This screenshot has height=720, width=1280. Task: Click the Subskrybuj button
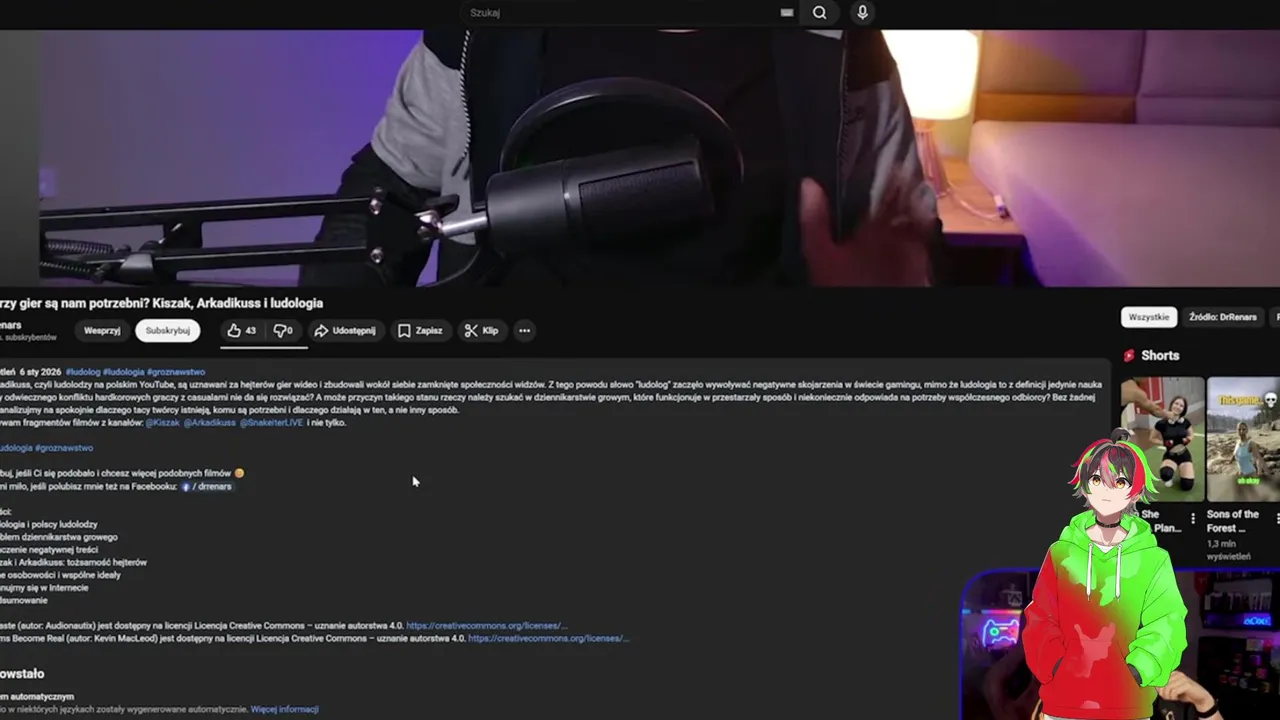pos(168,331)
